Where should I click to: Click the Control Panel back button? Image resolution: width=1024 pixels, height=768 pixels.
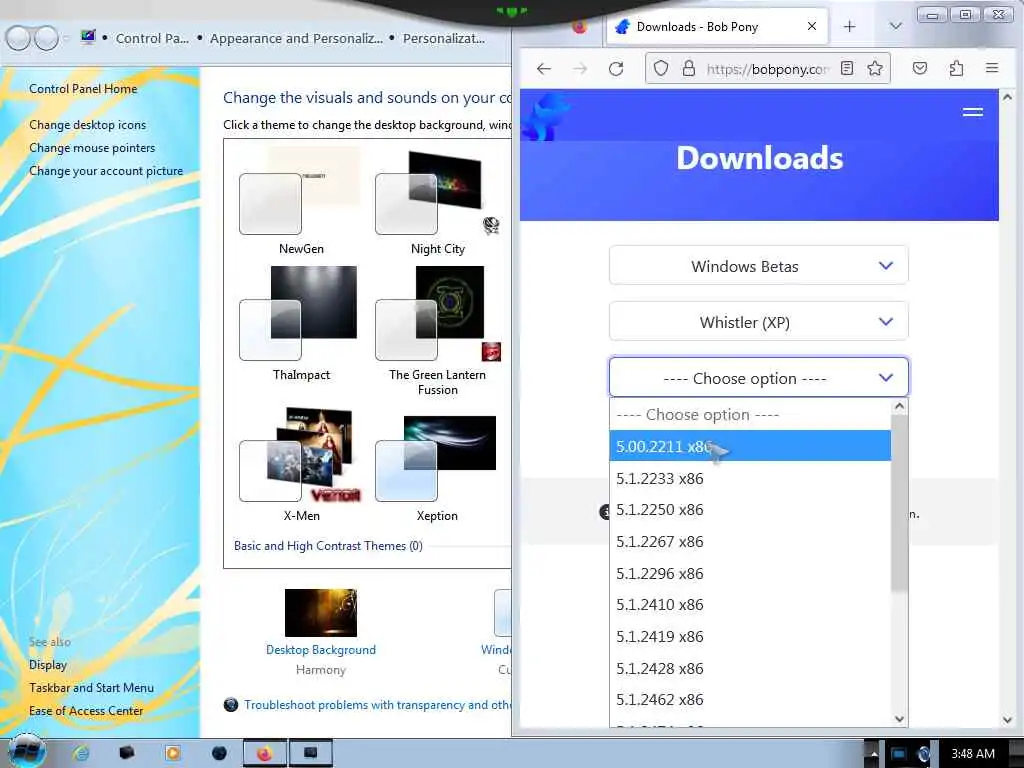tap(18, 39)
